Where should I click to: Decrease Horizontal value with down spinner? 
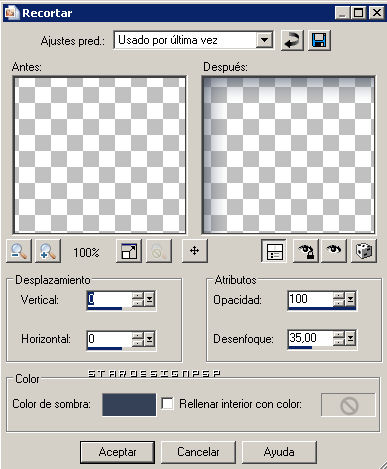point(138,343)
